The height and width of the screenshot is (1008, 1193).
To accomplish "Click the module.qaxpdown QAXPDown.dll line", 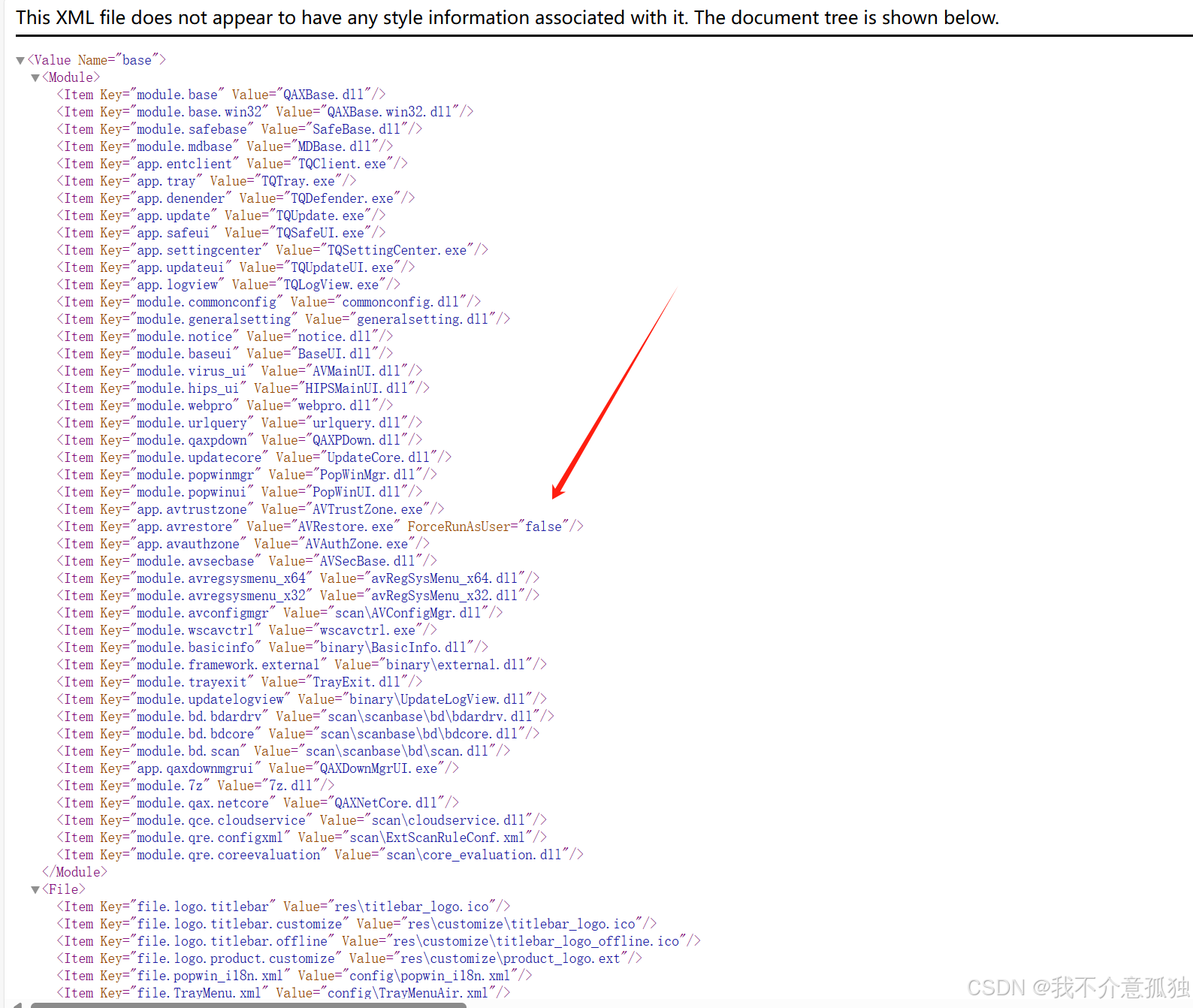I will (240, 440).
